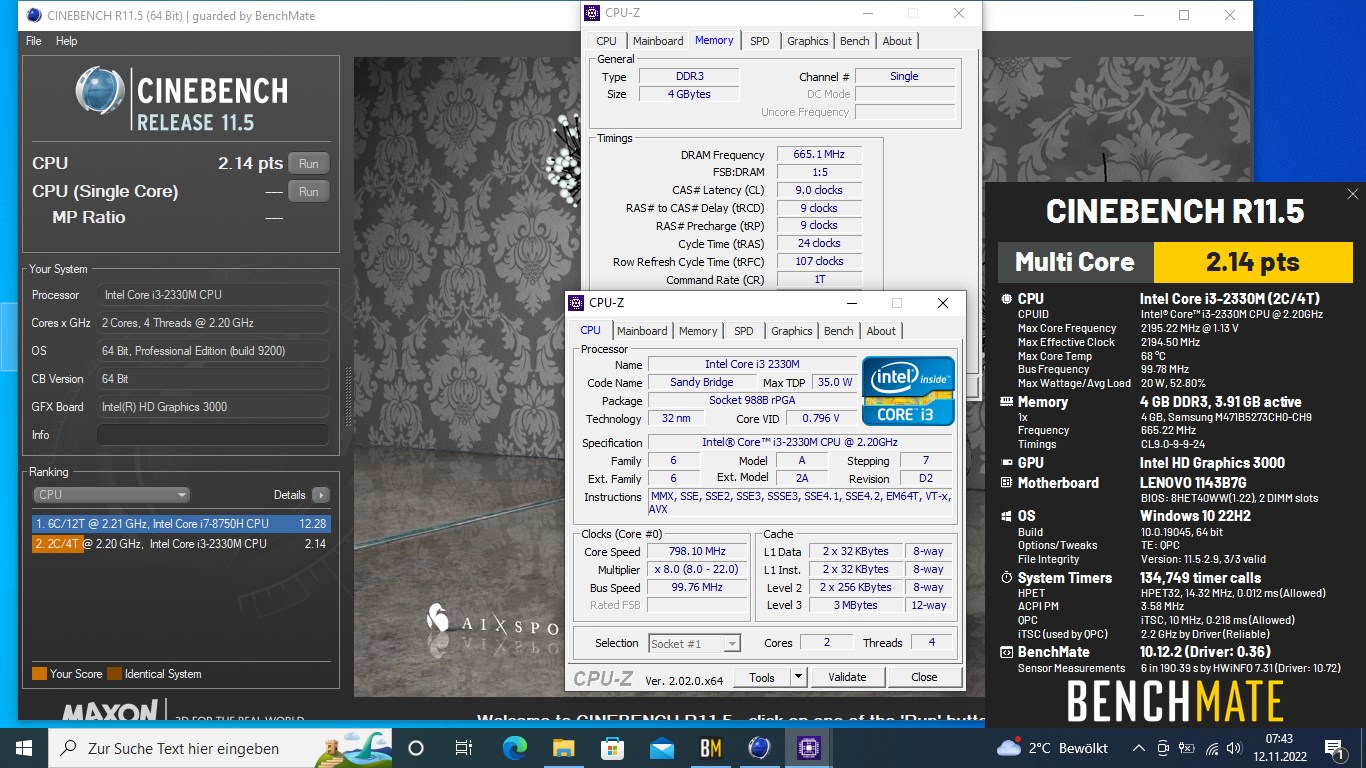Open the Tools dropdown arrow in CPU-Z
The height and width of the screenshot is (768, 1366).
(798, 677)
